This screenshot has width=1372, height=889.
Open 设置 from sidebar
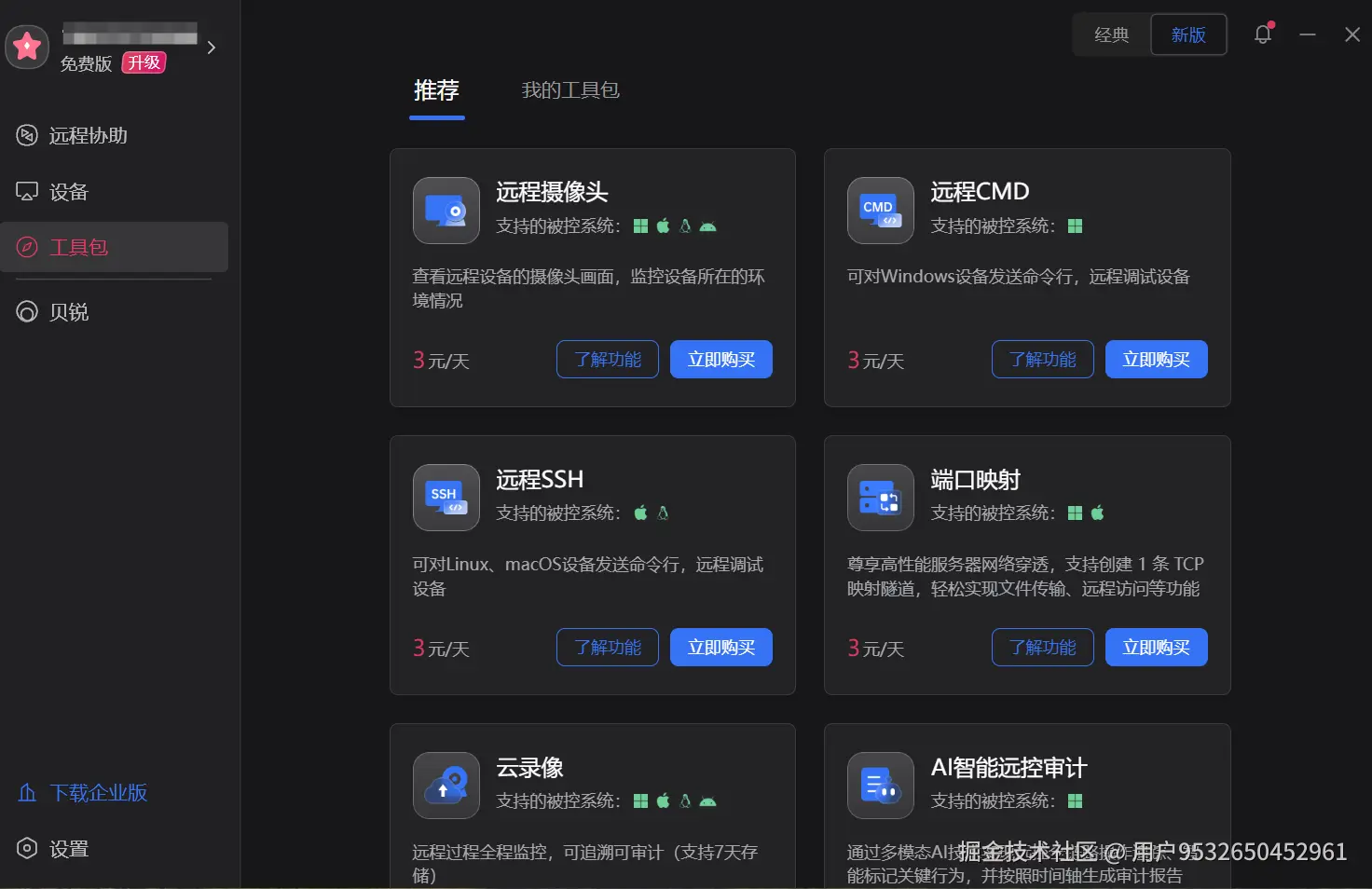(114, 849)
